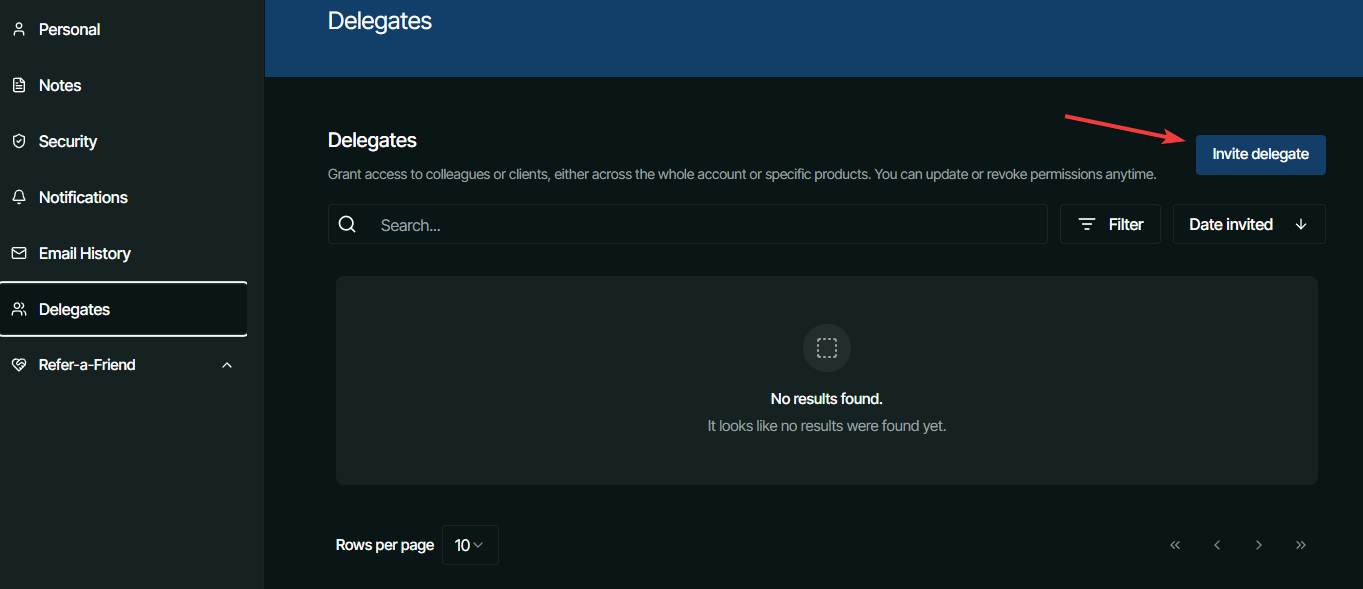
Task: Open the Filter panel
Action: coord(1110,223)
